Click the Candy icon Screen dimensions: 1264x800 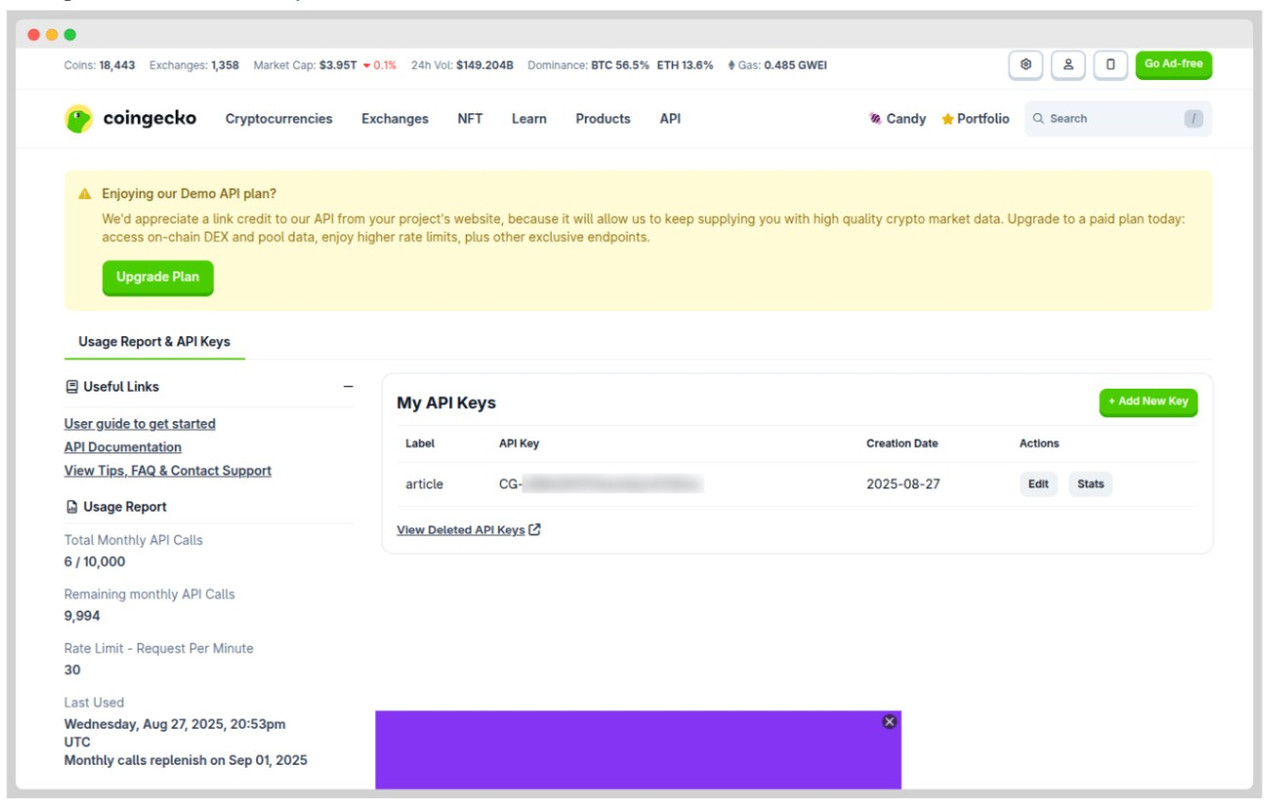tap(875, 118)
